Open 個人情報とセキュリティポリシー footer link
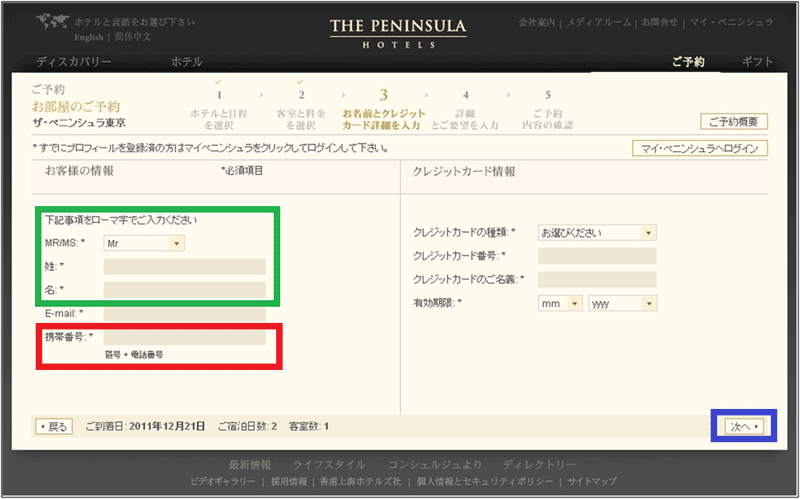The height and width of the screenshot is (499, 800). (485, 482)
